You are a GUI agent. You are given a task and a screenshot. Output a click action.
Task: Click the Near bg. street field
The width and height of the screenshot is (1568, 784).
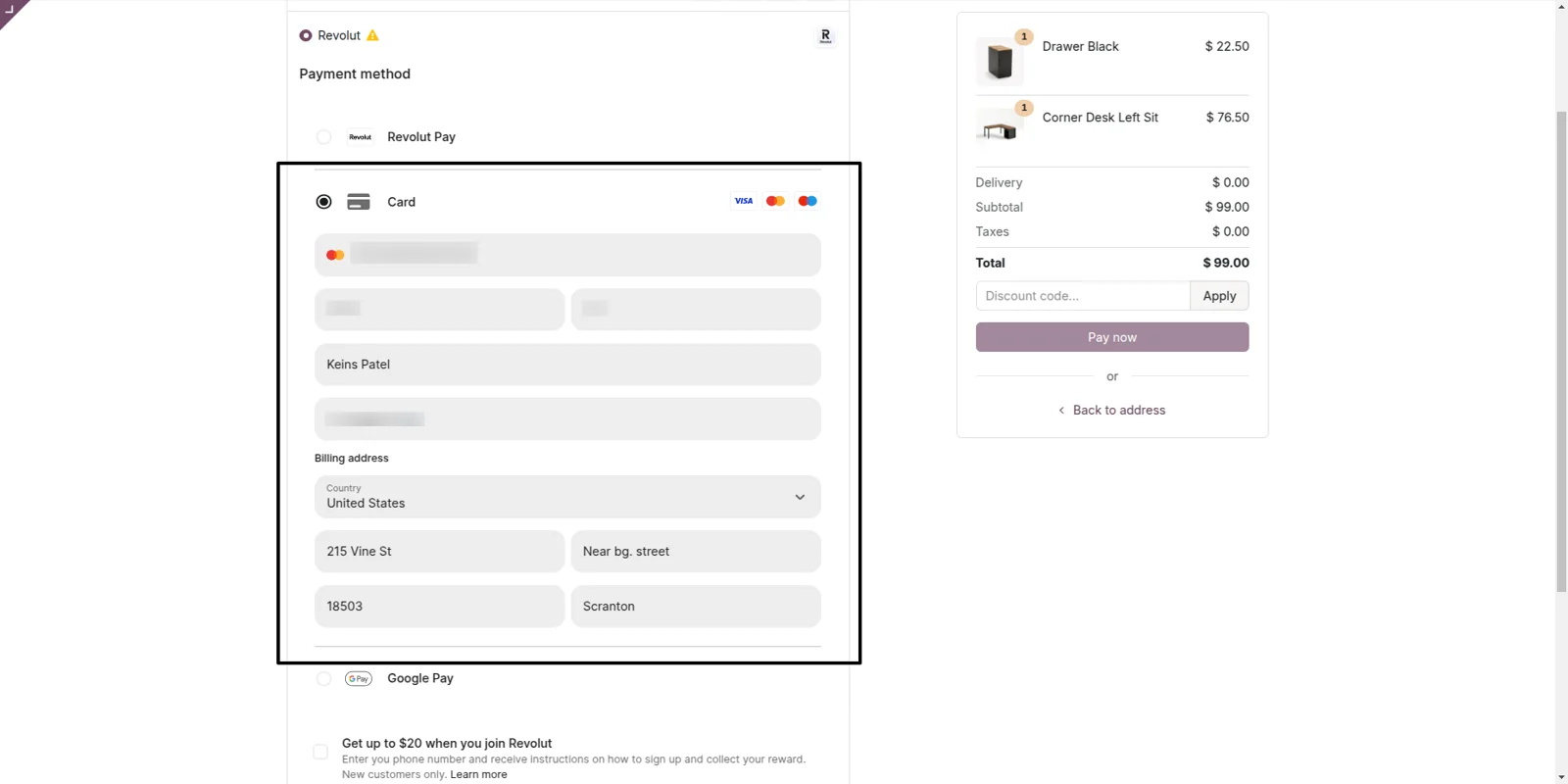point(696,552)
